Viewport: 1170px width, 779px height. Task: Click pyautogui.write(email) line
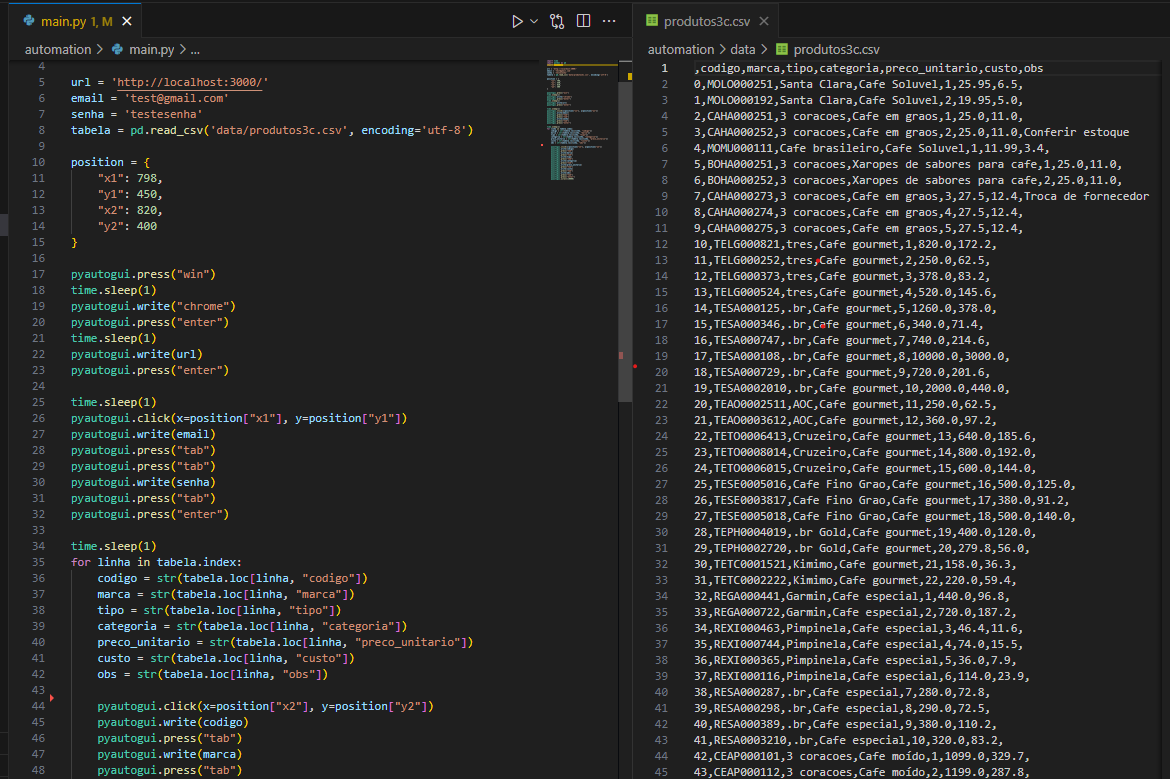click(143, 434)
